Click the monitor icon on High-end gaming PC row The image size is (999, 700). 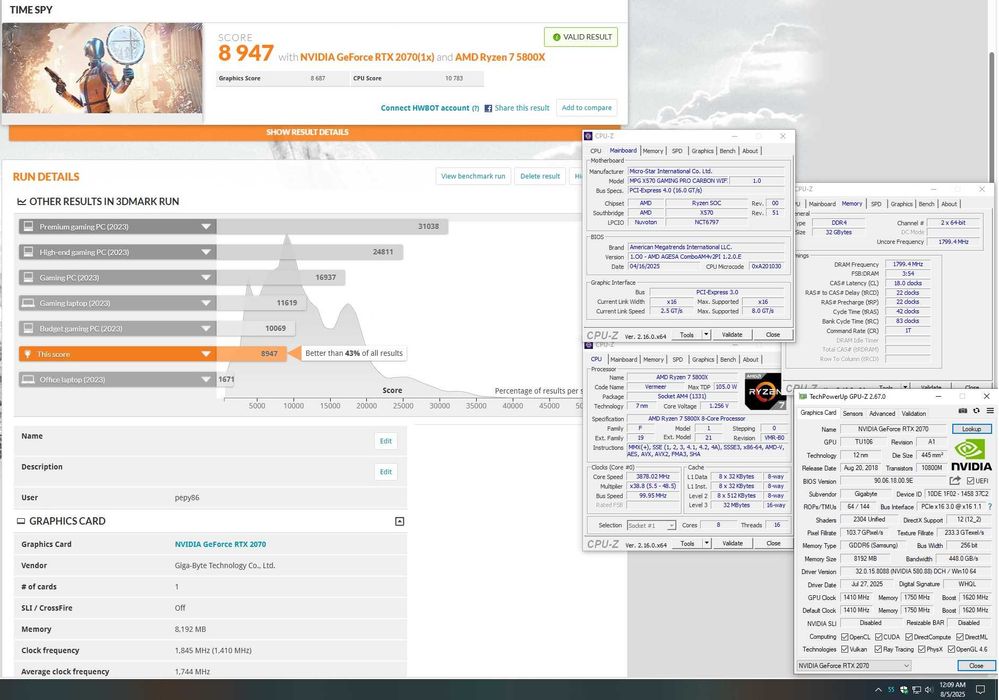click(x=28, y=252)
